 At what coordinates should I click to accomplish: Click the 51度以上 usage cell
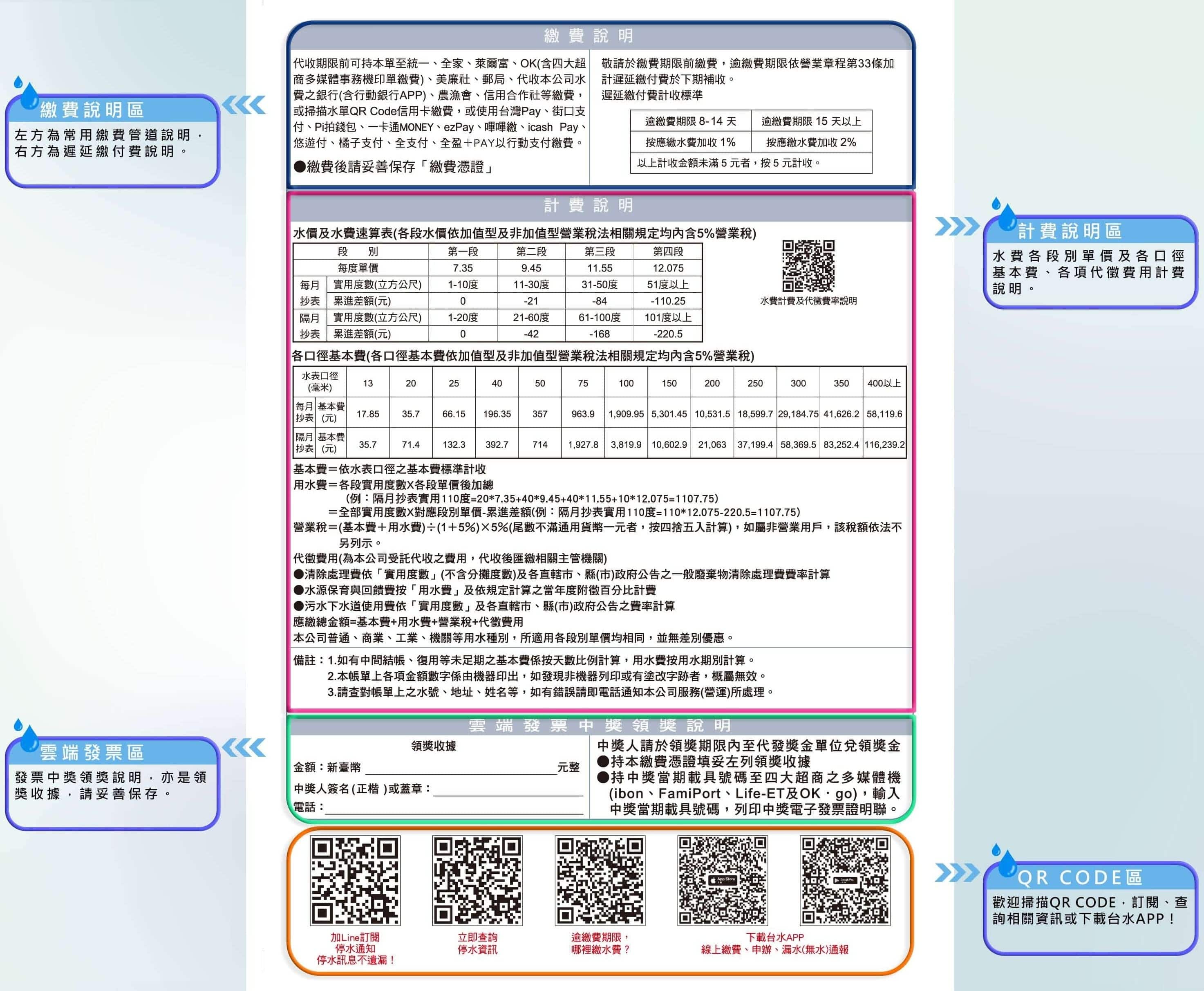[668, 285]
